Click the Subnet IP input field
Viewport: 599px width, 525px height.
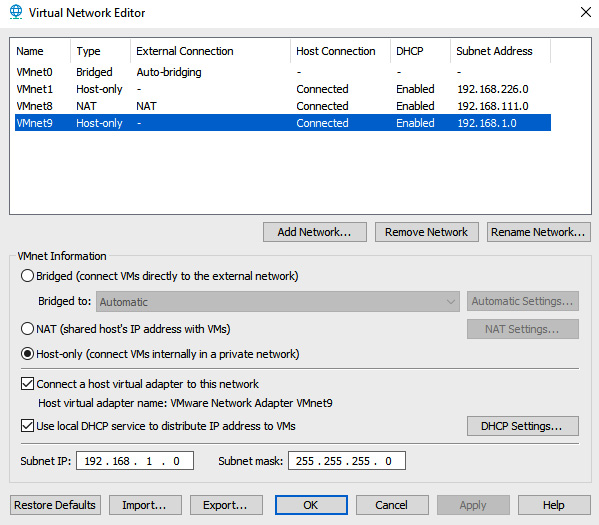135,461
